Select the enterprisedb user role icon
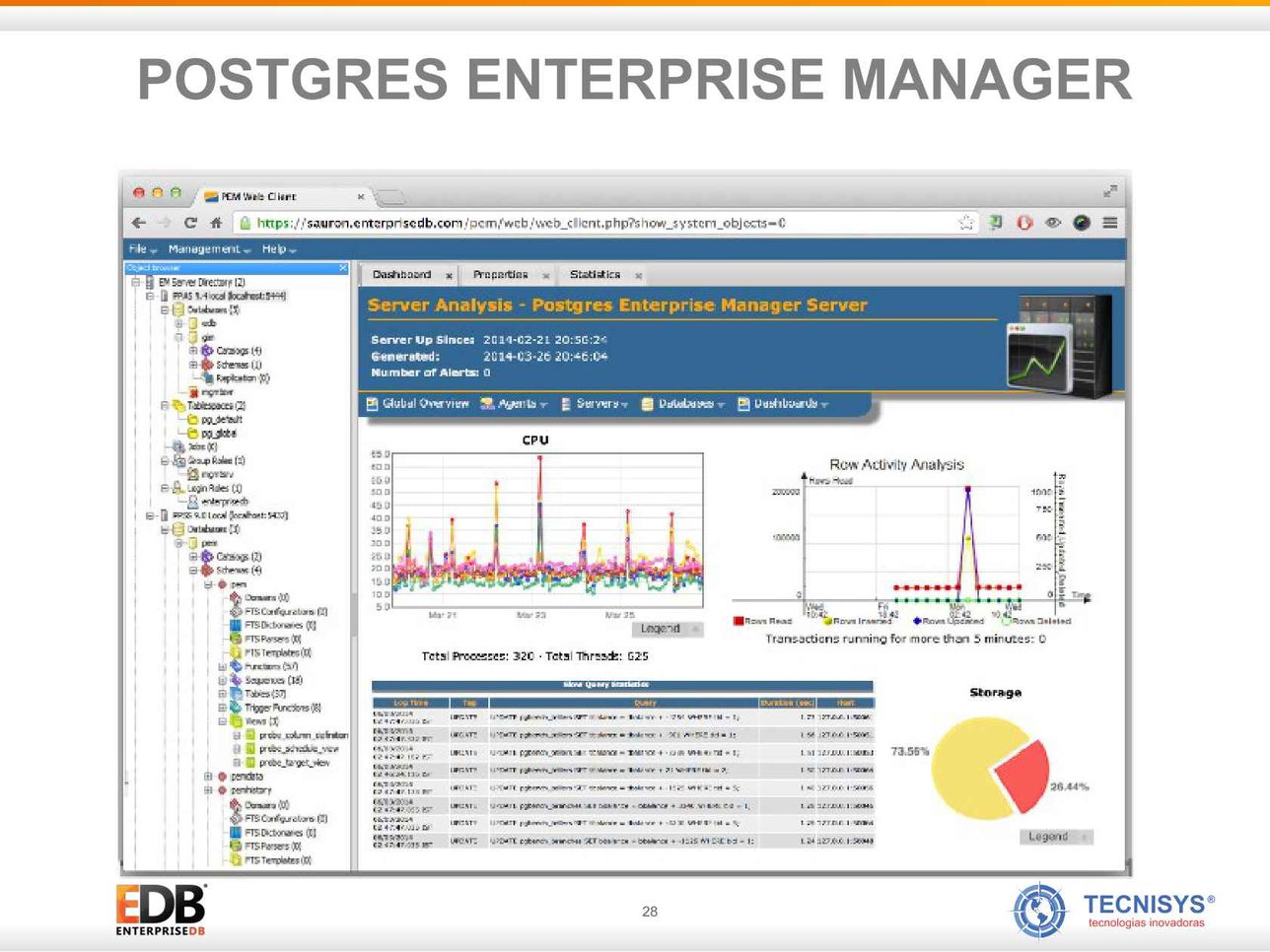Screen dimensions: 1270x952 193,502
